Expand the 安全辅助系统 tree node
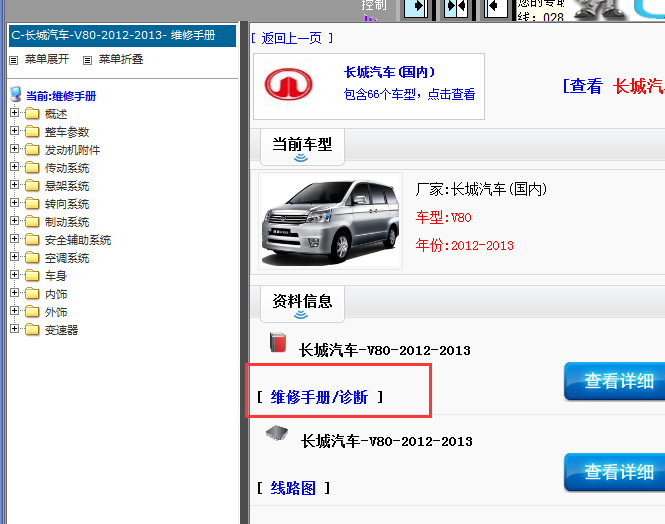The height and width of the screenshot is (524, 665). [x=14, y=239]
